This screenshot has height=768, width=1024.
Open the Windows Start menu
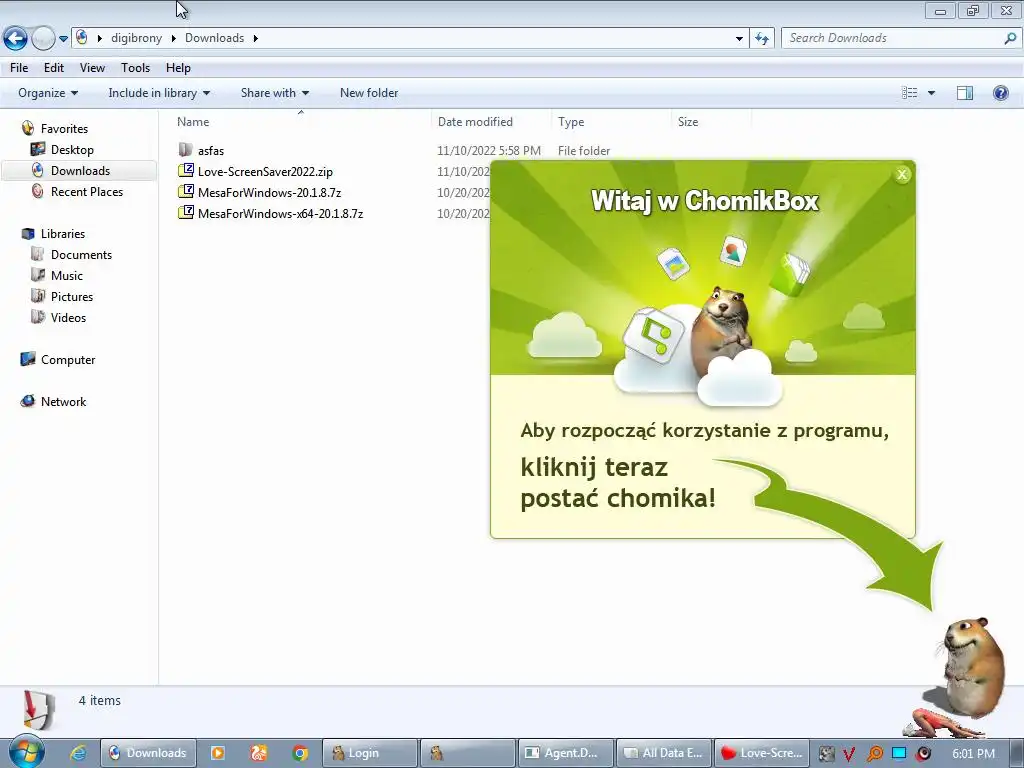pyautogui.click(x=25, y=752)
